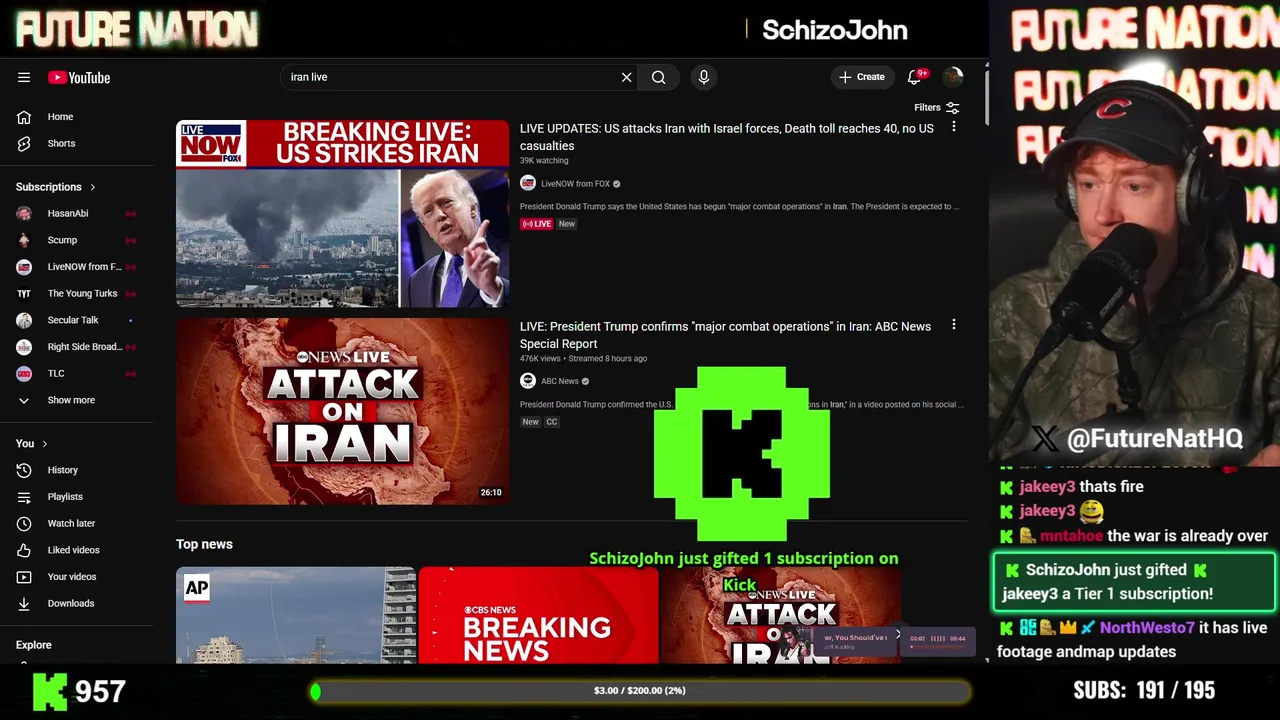Click the magnifier search button
Viewport: 1280px width, 720px height.
click(x=659, y=77)
